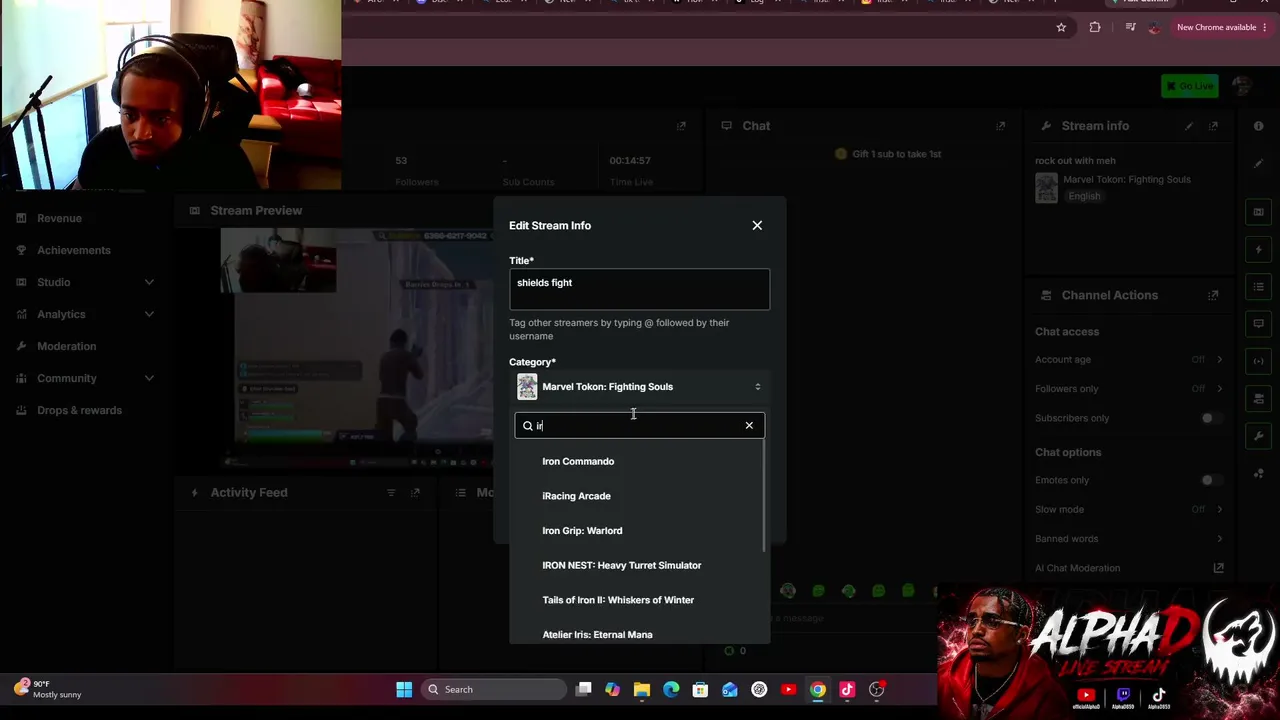Choose Tails of Iron II: Whiskers of Winter
This screenshot has height=720, width=1280.
pos(618,600)
